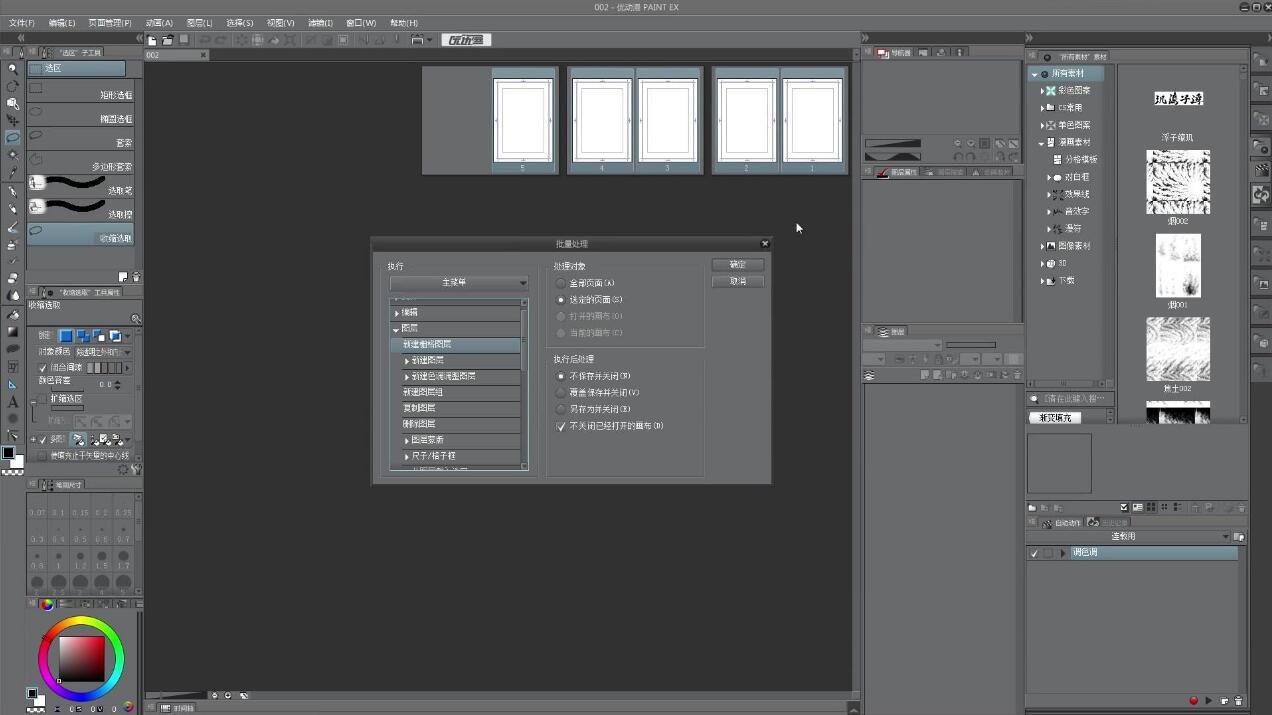Click the 确定 button in the batch dialog

pyautogui.click(x=737, y=265)
